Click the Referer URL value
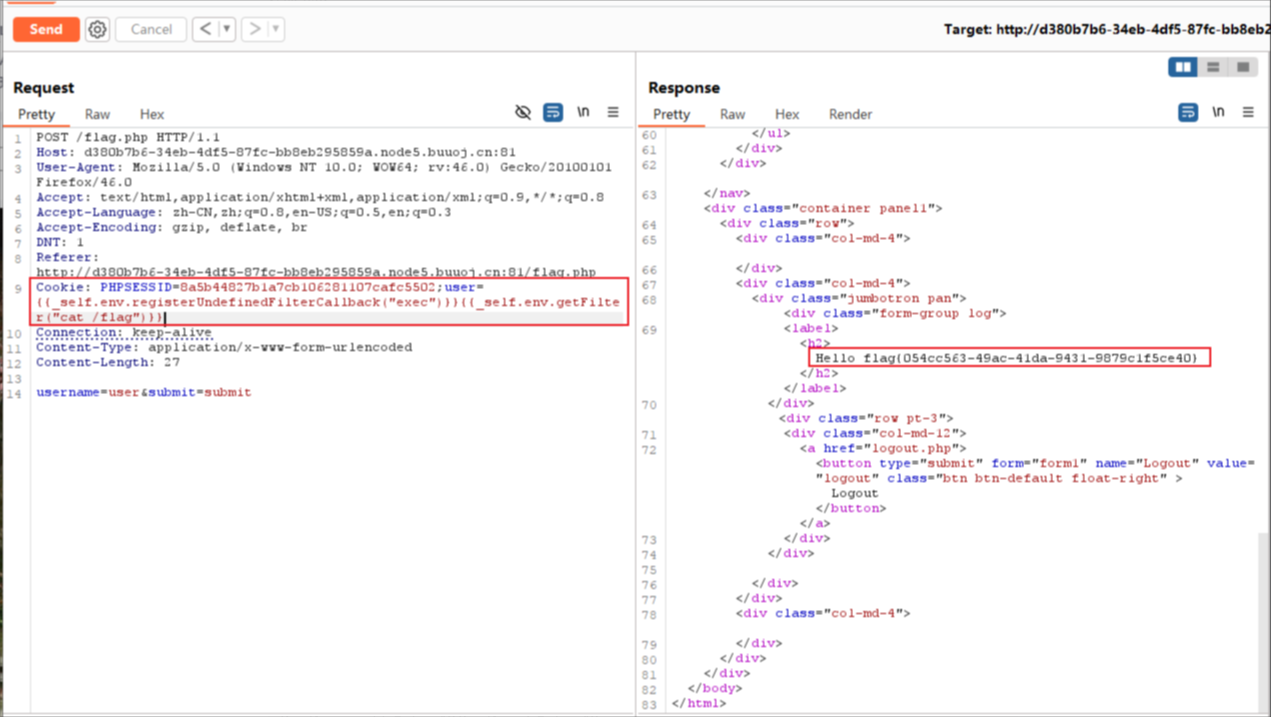 click(x=316, y=272)
